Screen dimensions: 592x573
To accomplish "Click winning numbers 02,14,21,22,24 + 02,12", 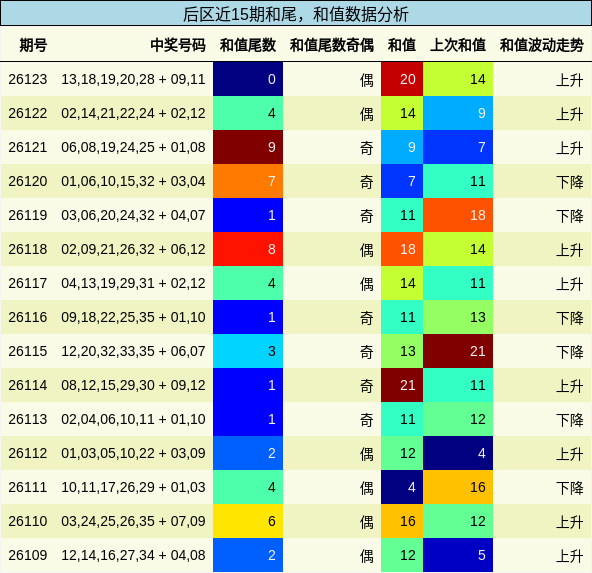I will (133, 113).
